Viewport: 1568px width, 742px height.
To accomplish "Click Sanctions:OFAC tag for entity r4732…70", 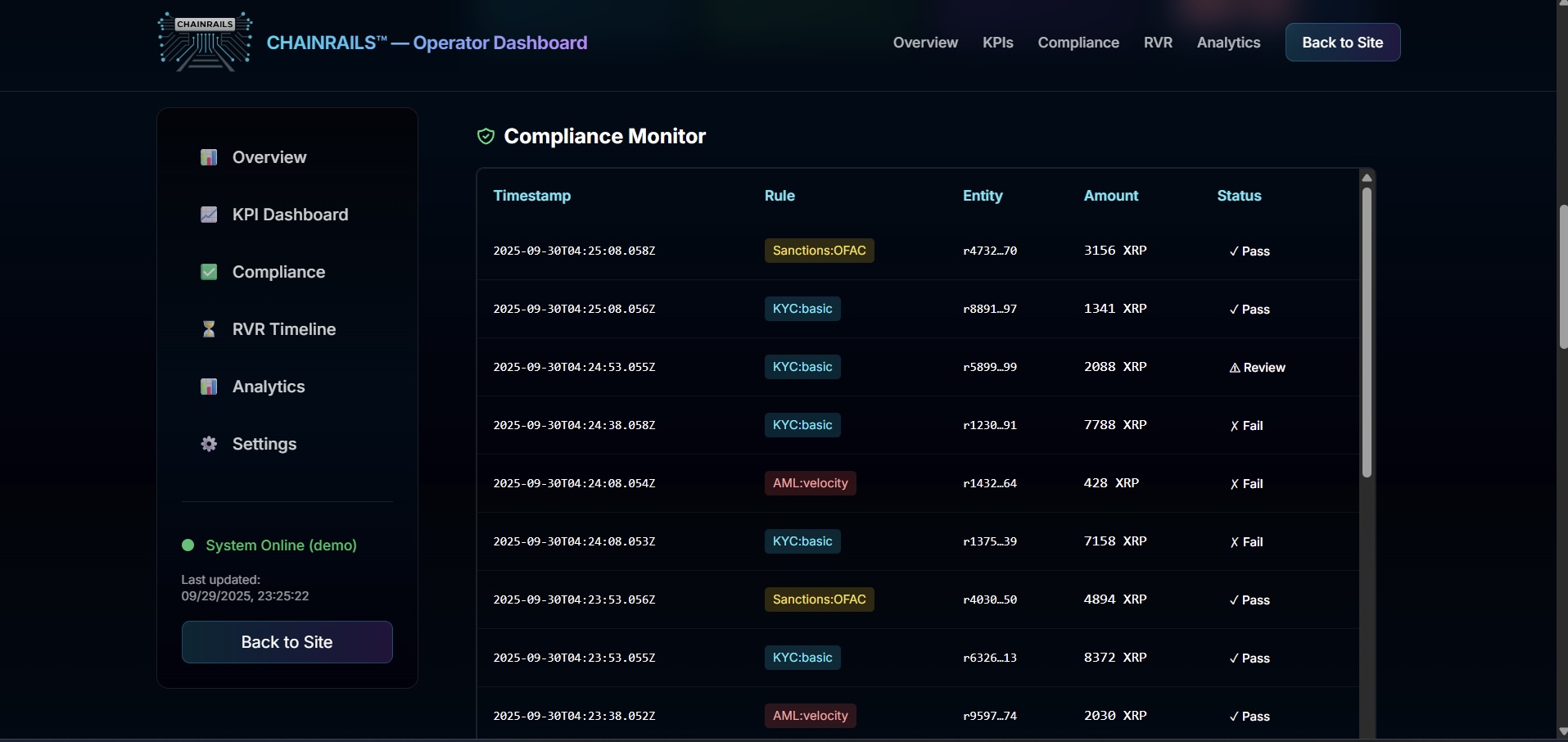I will point(820,251).
